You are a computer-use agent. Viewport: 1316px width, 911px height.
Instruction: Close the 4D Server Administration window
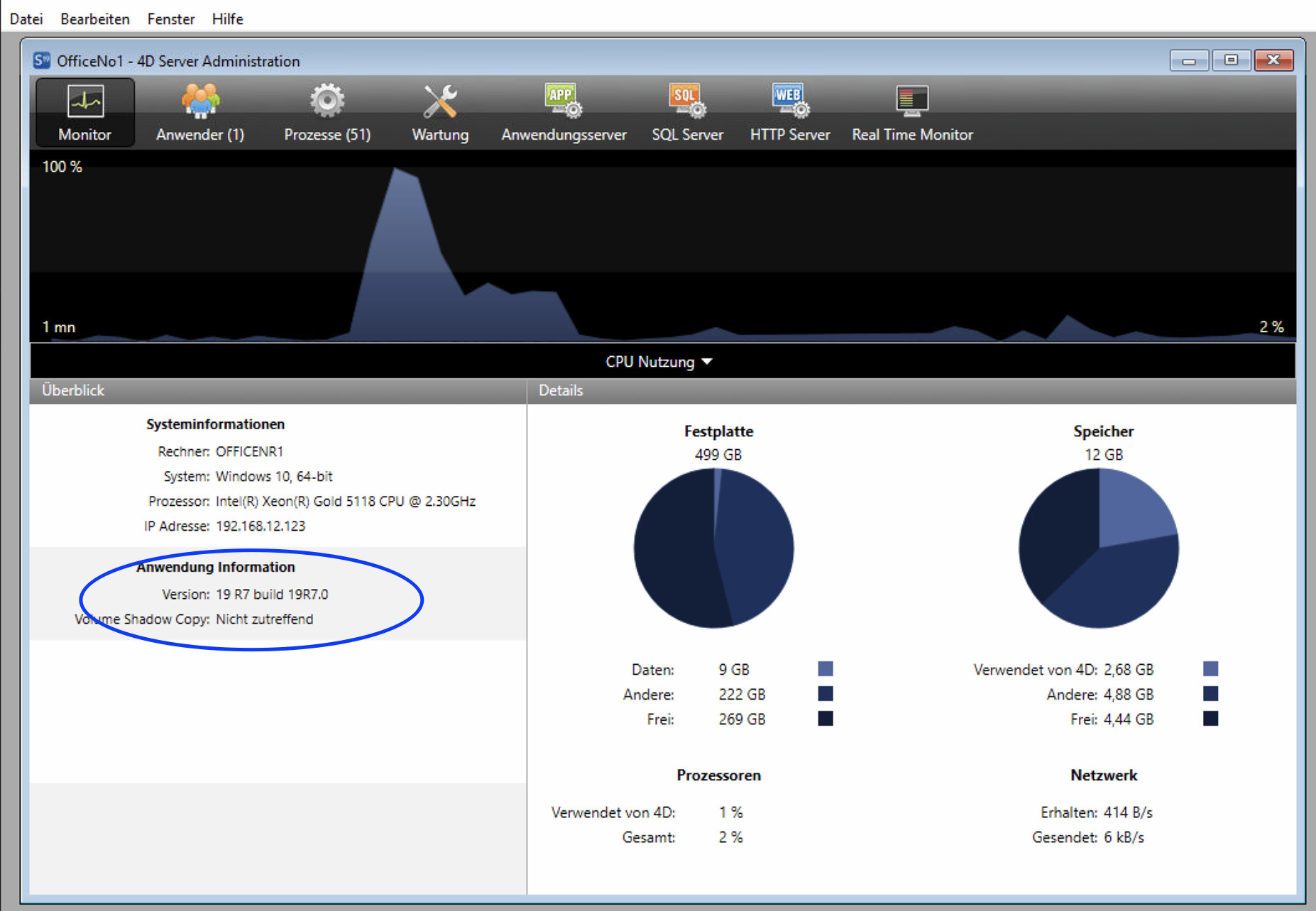click(1273, 60)
